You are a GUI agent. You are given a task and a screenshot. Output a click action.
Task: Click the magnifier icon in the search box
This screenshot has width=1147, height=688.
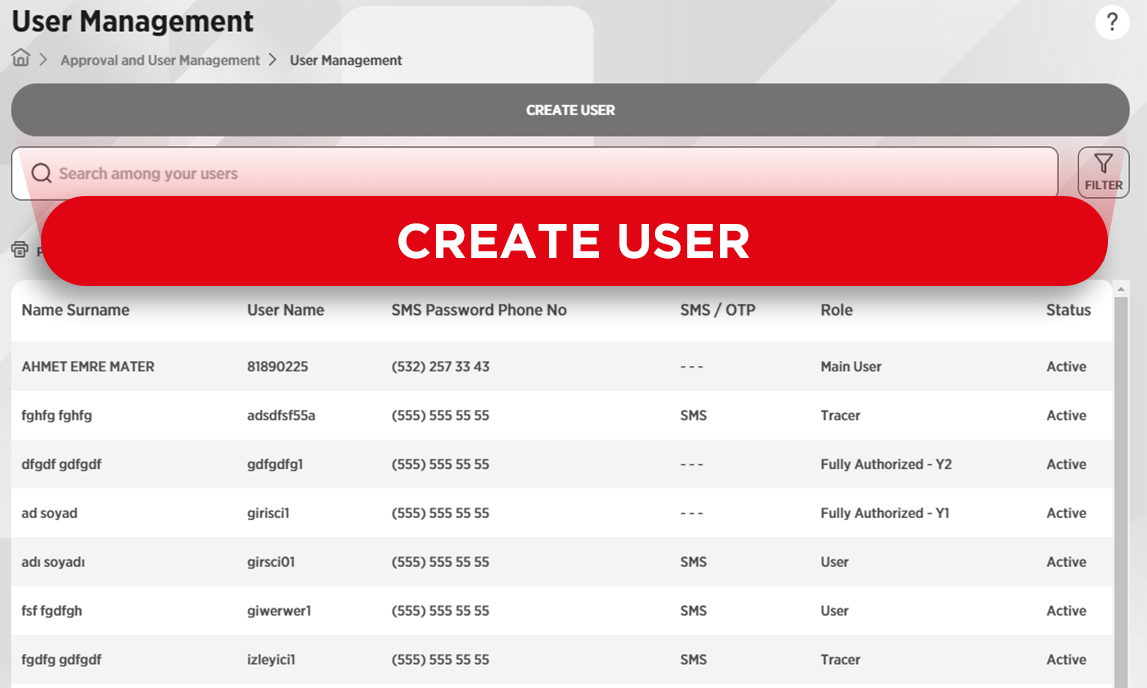pos(41,174)
